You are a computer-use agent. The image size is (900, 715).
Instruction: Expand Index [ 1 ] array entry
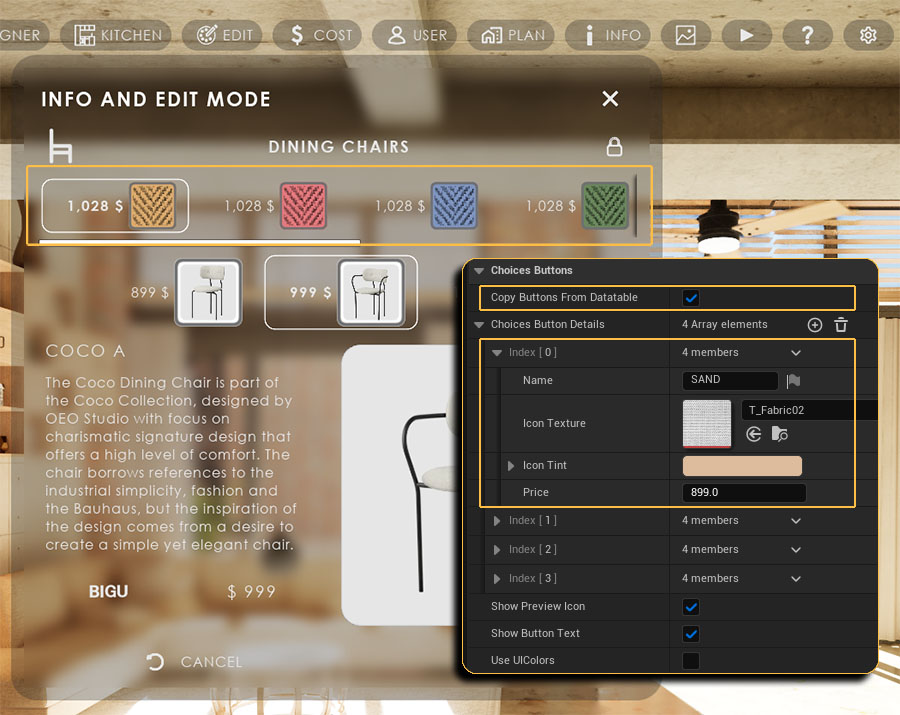[497, 521]
